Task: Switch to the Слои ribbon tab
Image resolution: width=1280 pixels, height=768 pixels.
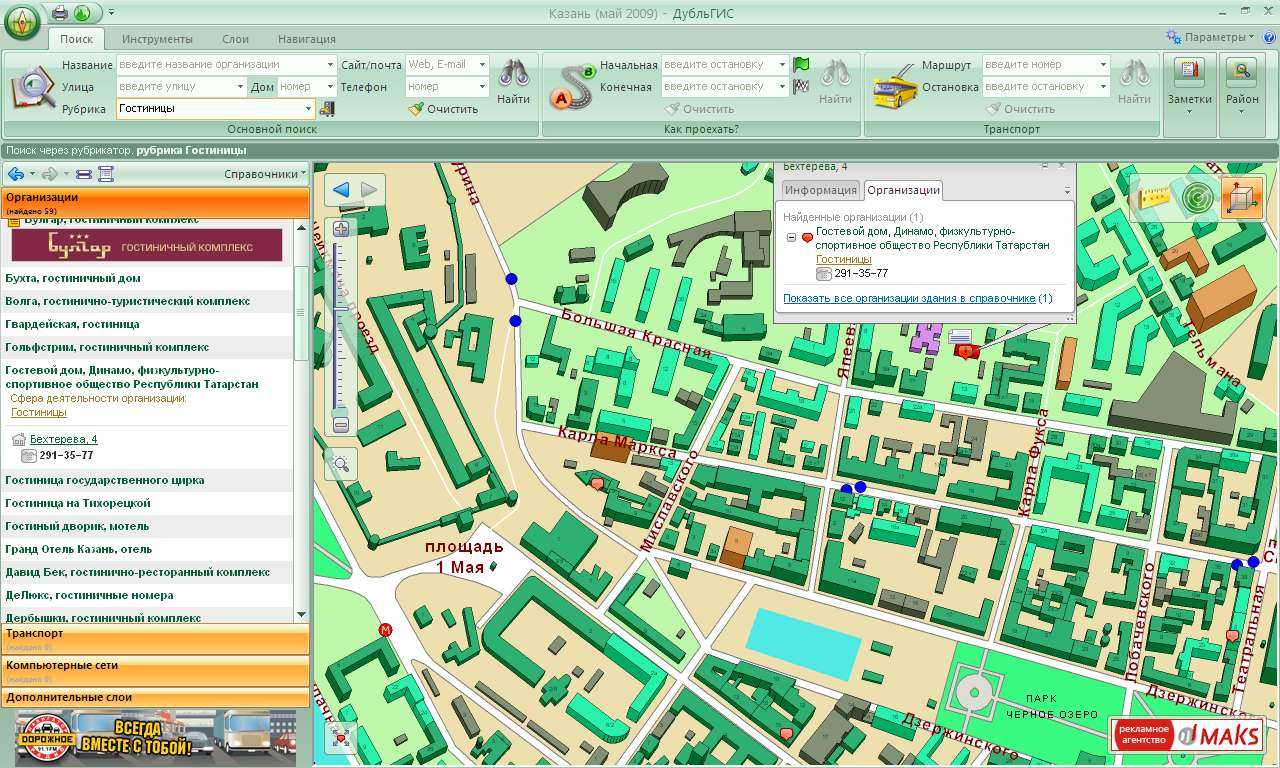Action: point(235,39)
